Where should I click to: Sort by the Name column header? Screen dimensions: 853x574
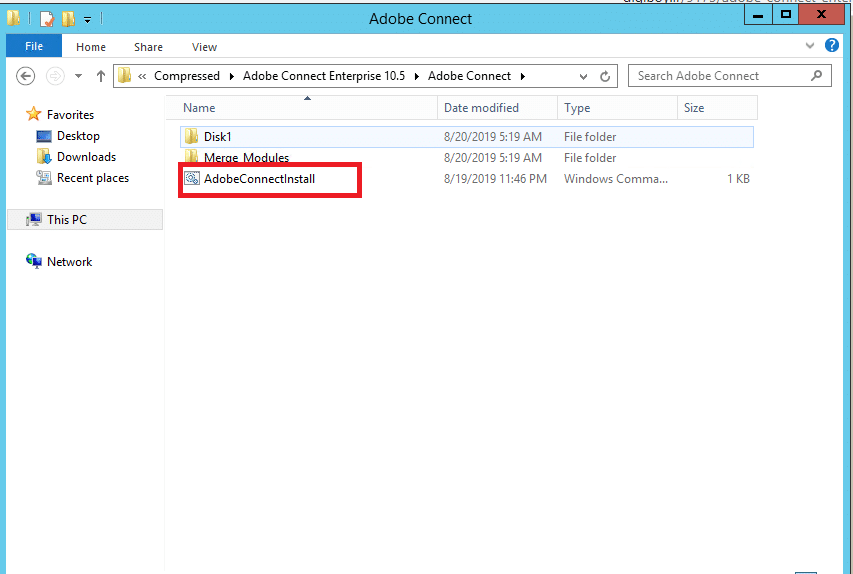coord(302,108)
